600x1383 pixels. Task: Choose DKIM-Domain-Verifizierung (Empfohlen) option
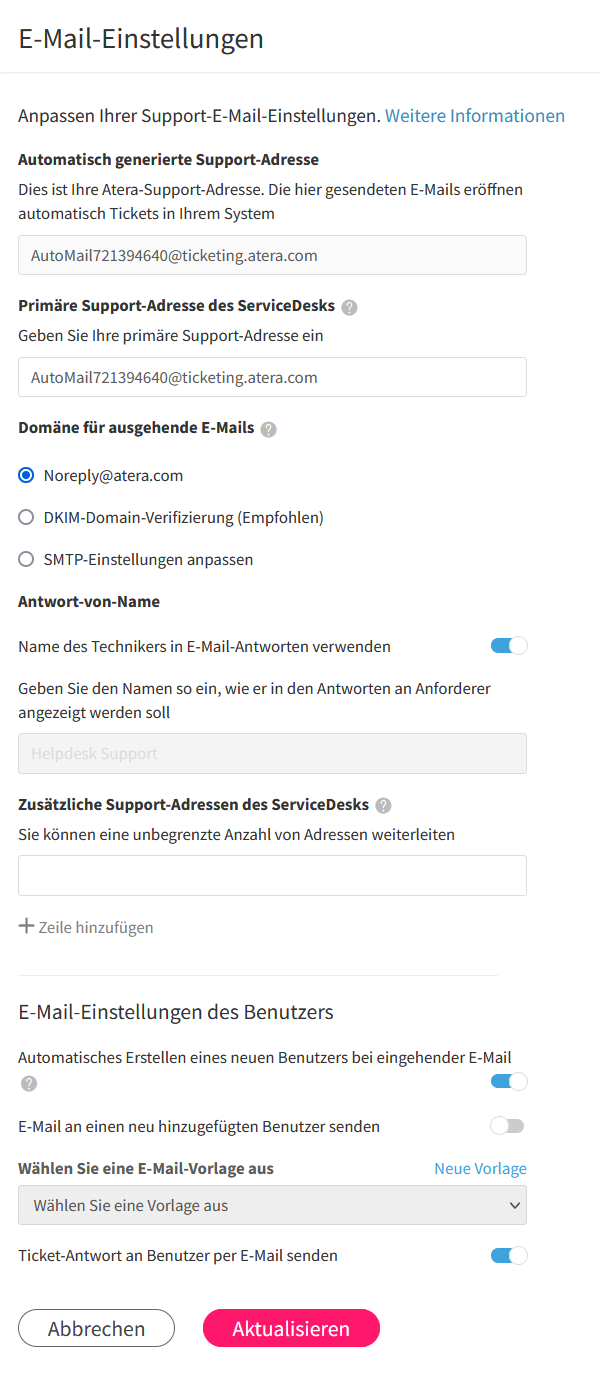pos(27,518)
